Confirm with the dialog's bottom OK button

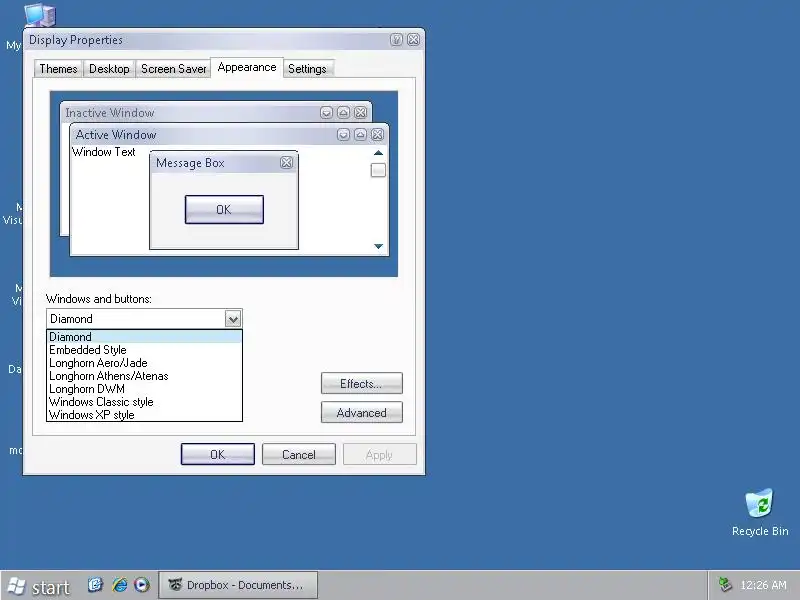pos(218,454)
